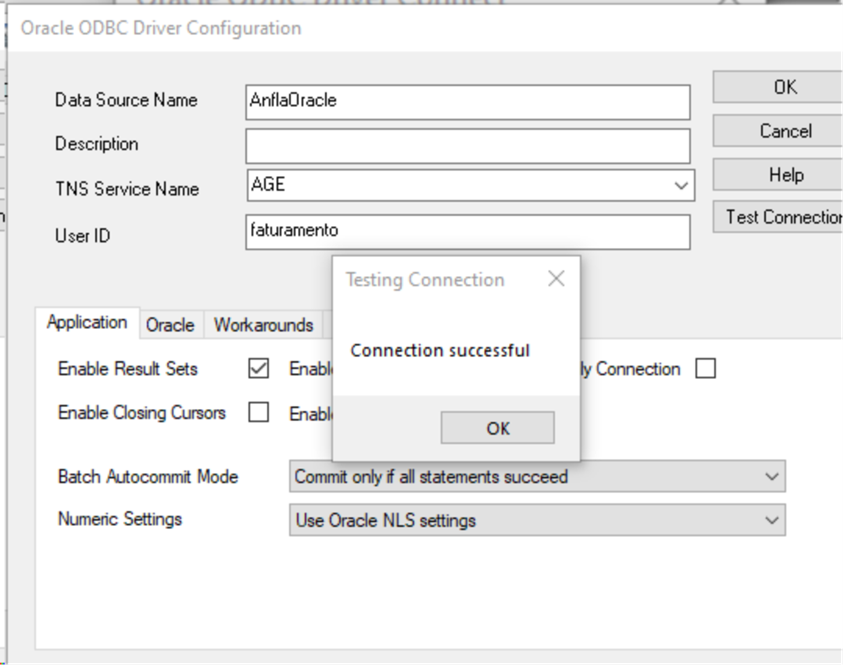Click into the Description text field

[468, 146]
